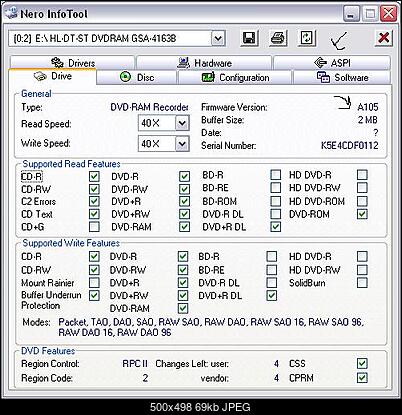This screenshot has width=402, height=415.
Task: Toggle the SolidBurn checkbox
Action: [362, 283]
